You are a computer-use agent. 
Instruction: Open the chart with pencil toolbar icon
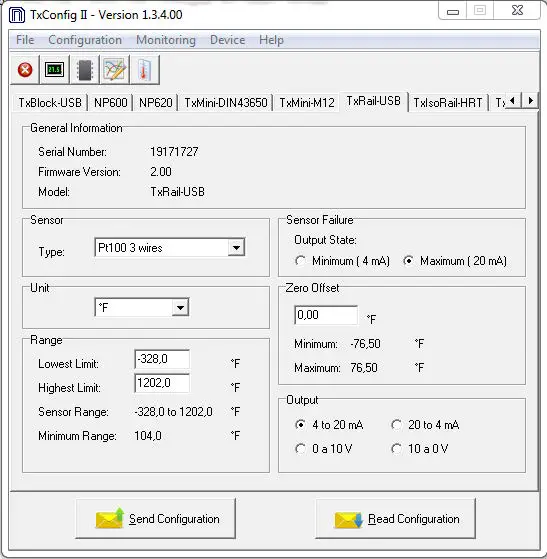click(x=114, y=70)
